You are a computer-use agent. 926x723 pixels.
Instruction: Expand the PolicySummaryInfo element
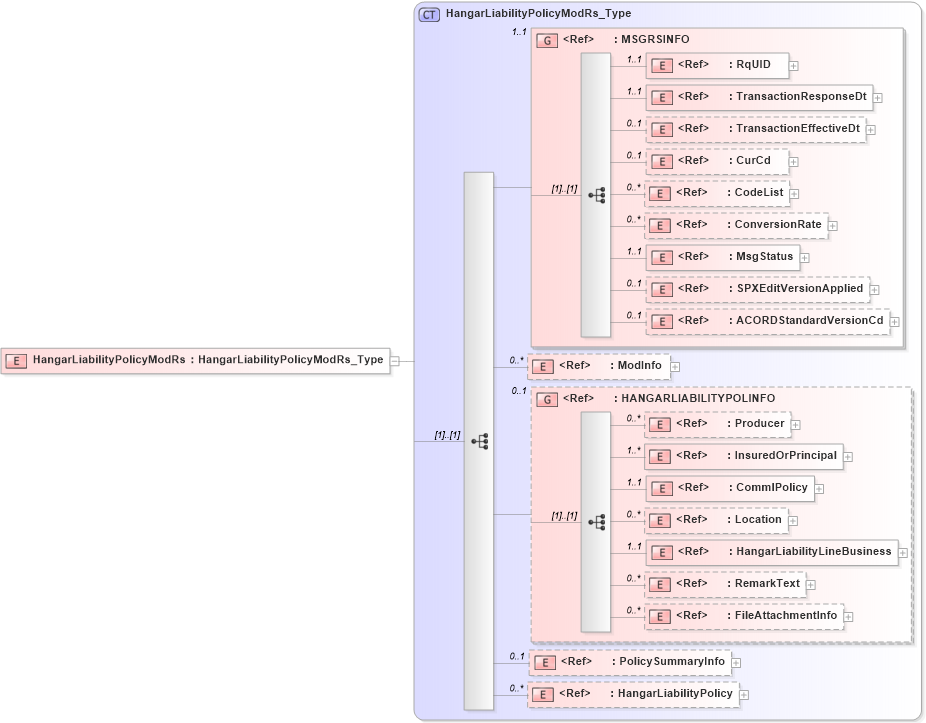click(x=736, y=662)
